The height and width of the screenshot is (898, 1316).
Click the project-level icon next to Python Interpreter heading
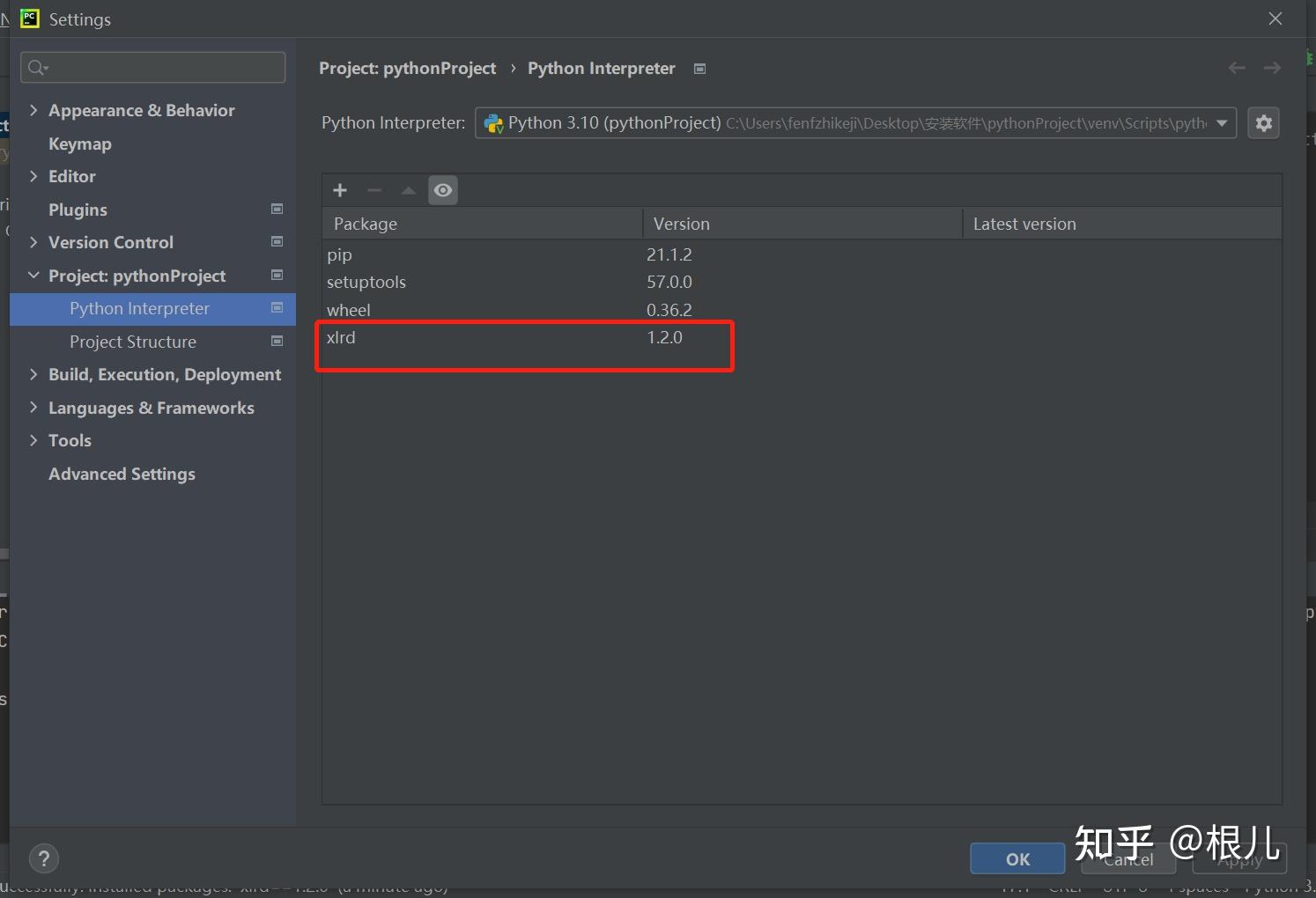[x=699, y=69]
